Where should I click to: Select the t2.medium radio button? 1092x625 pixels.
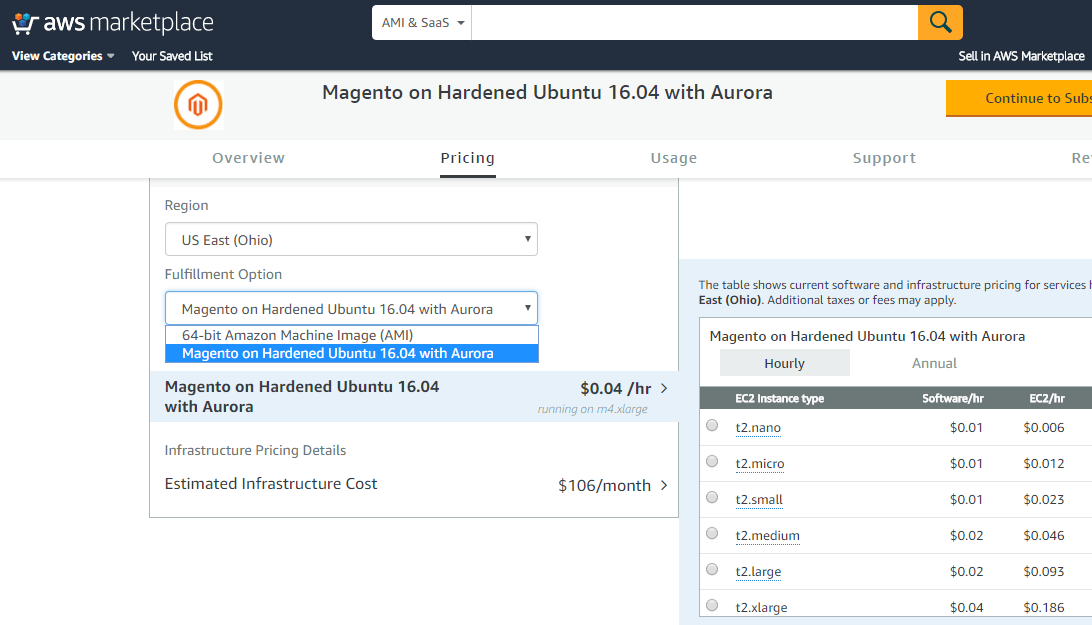click(x=712, y=534)
